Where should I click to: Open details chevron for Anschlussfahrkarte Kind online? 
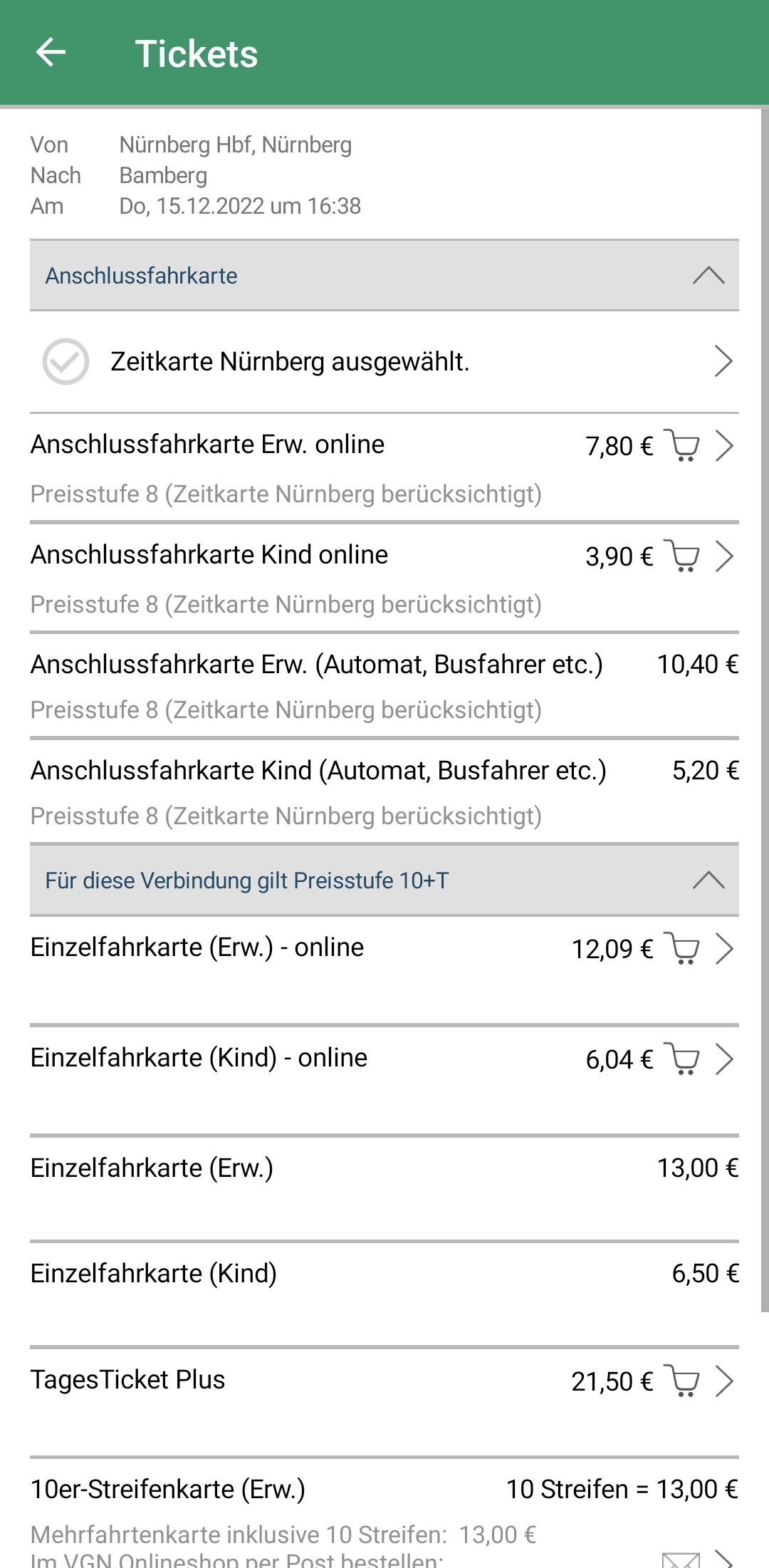(724, 556)
